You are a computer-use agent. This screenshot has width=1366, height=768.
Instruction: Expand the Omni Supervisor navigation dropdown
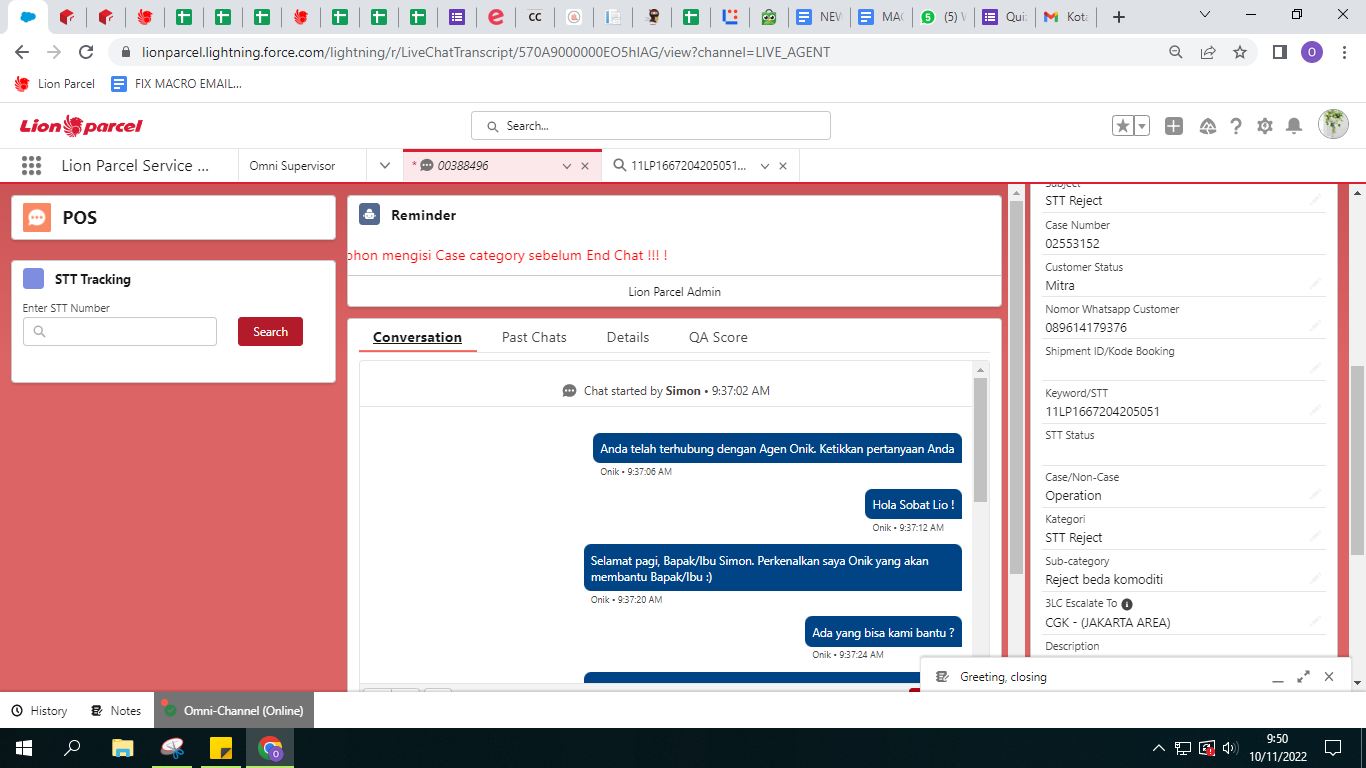pos(385,166)
